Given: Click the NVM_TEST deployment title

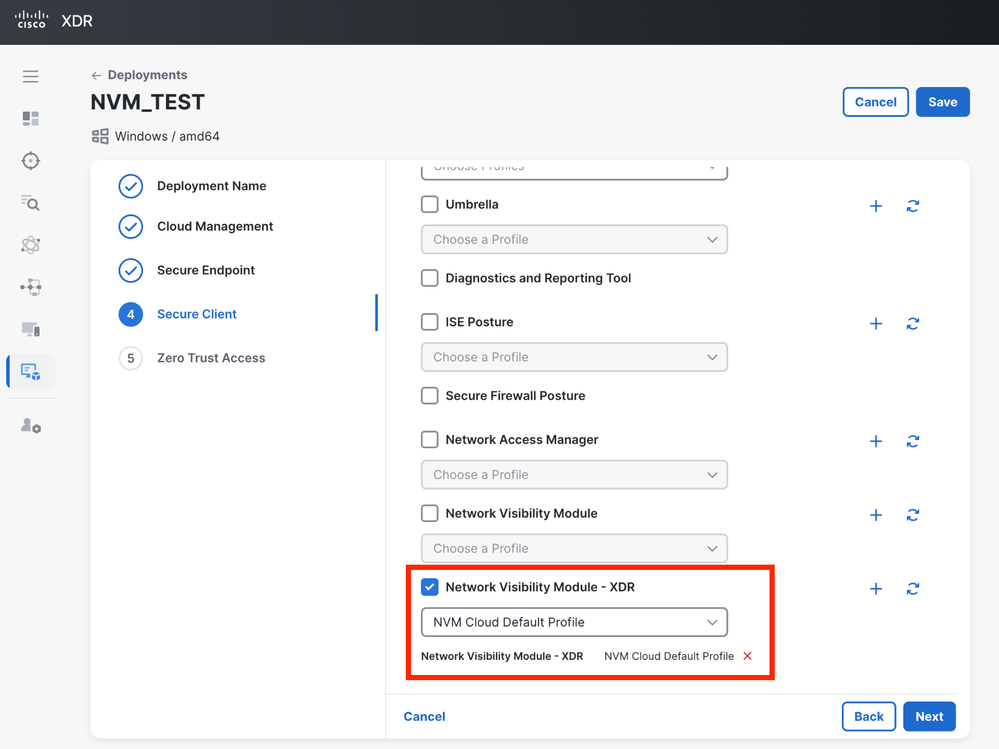Looking at the screenshot, I should click(x=147, y=102).
